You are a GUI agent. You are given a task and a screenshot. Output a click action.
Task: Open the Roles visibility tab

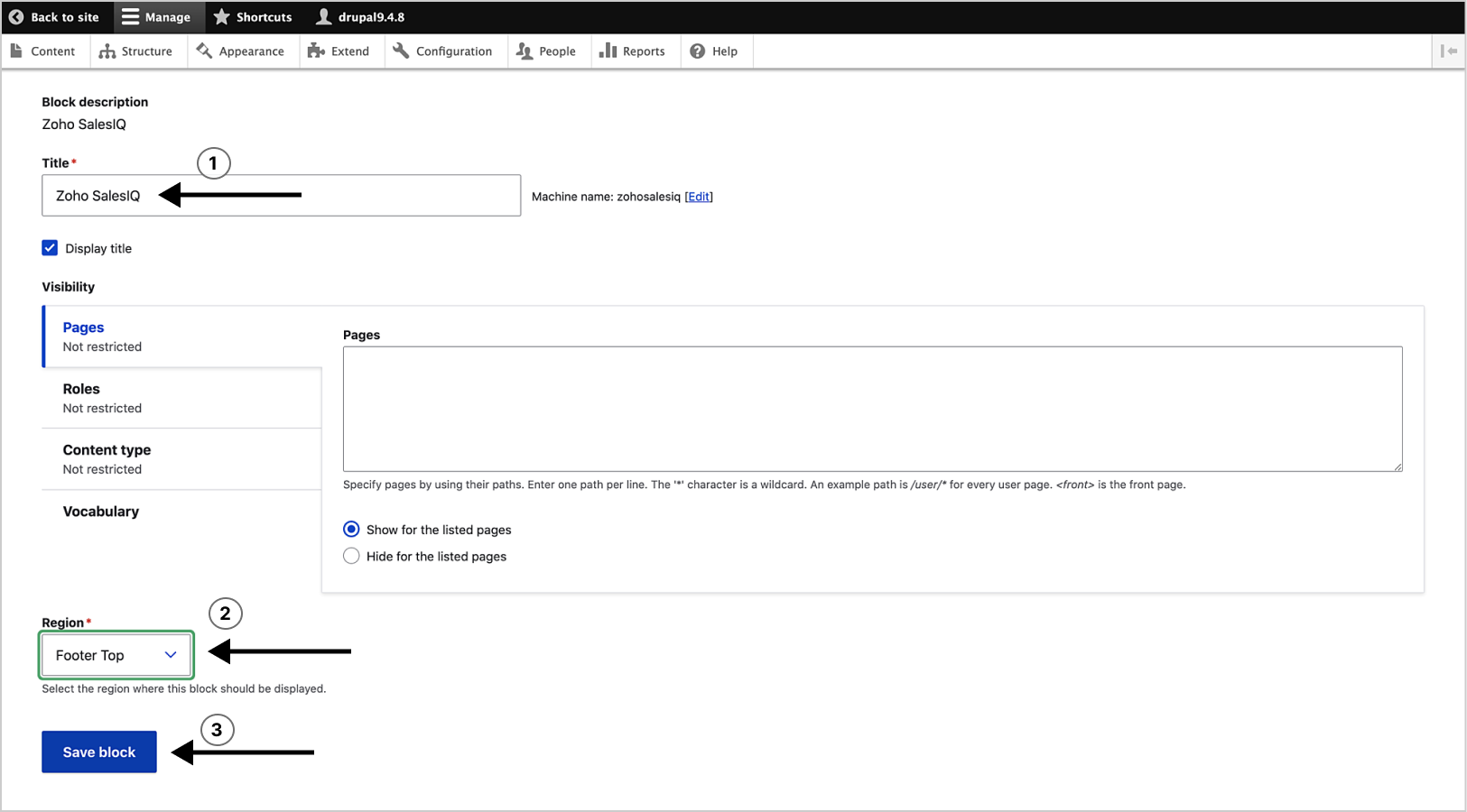pyautogui.click(x=182, y=398)
